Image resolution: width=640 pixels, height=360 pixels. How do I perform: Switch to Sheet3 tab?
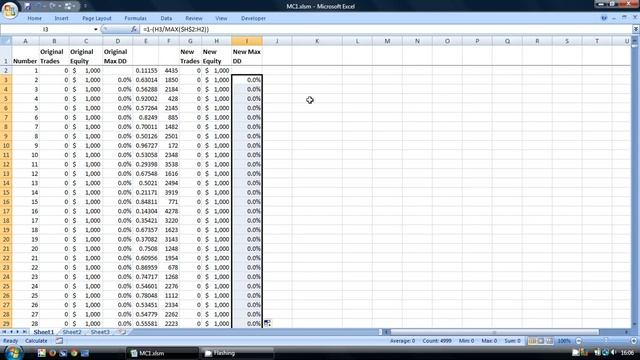click(100, 332)
